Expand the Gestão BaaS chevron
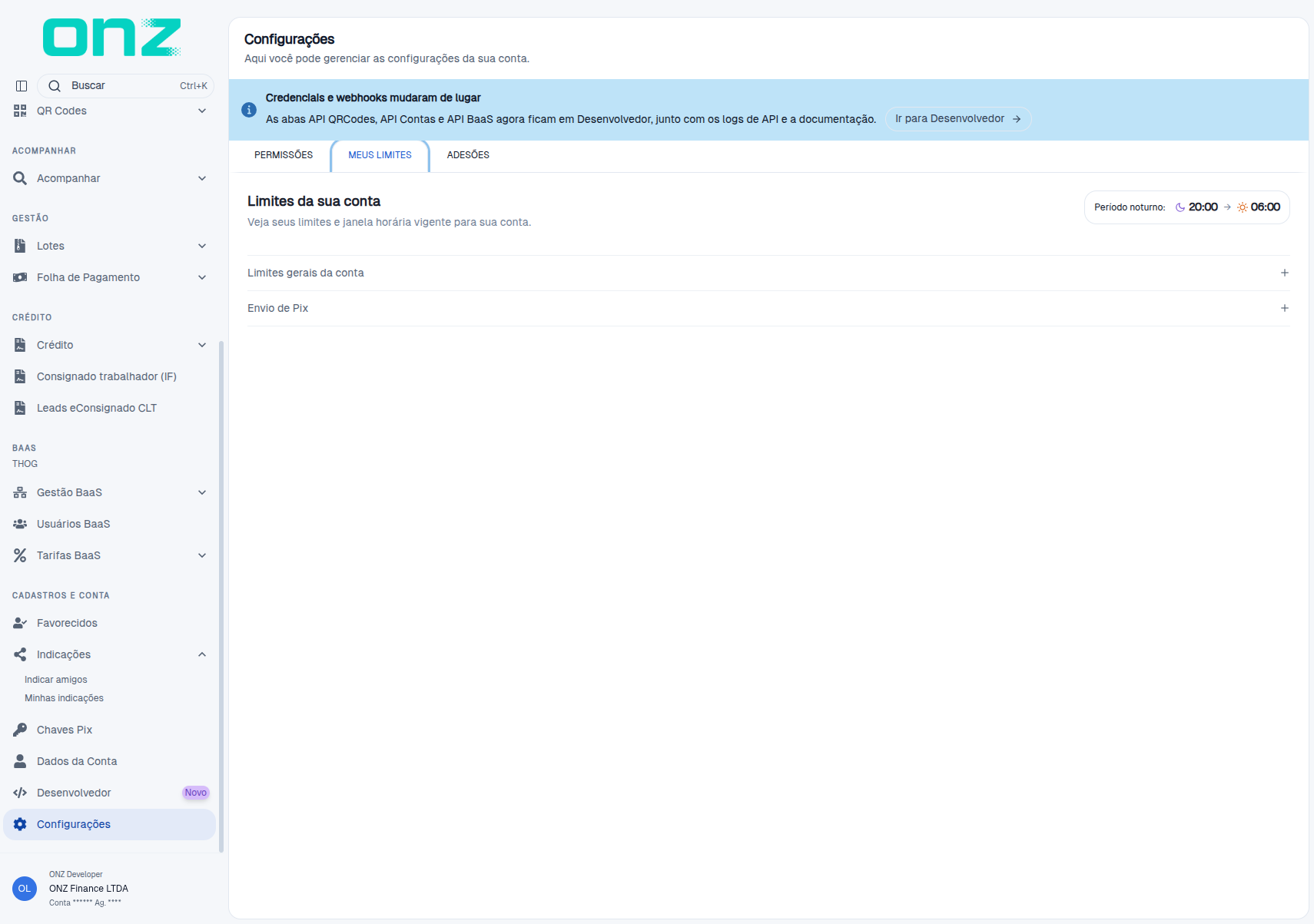This screenshot has width=1314, height=924. (x=202, y=492)
